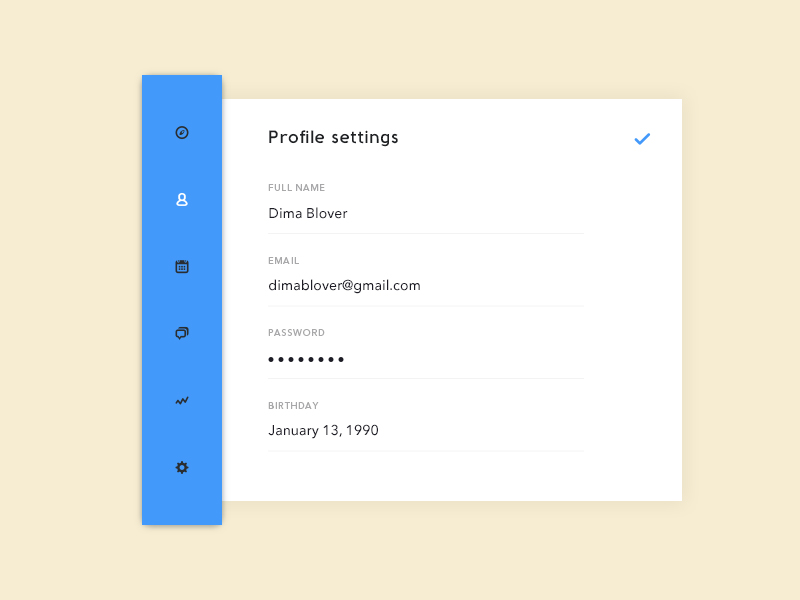800x600 pixels.
Task: Click the Full Name field with Dima Blover
Action: coord(425,214)
